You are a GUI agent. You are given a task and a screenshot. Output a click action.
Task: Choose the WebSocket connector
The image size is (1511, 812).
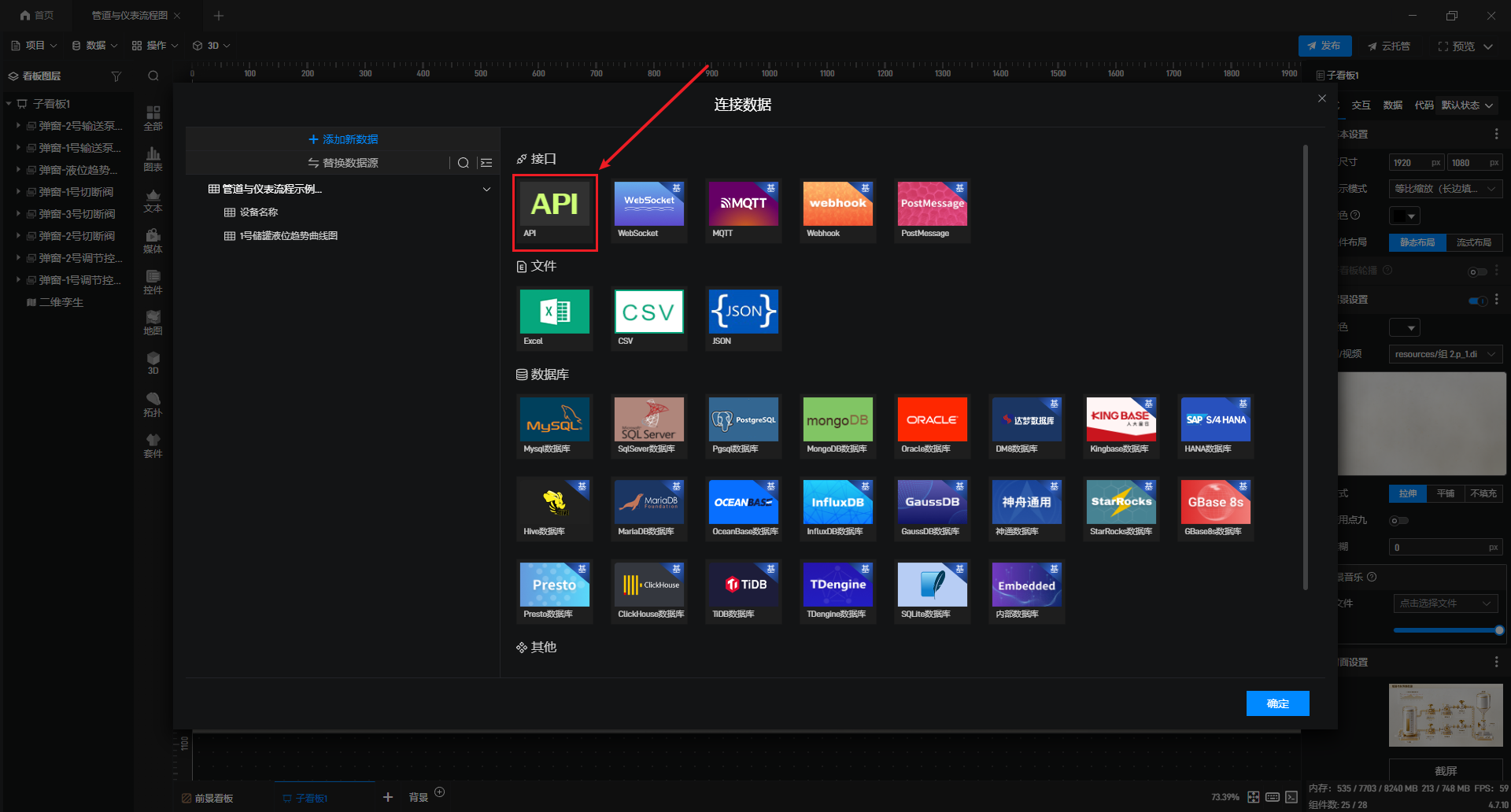649,212
